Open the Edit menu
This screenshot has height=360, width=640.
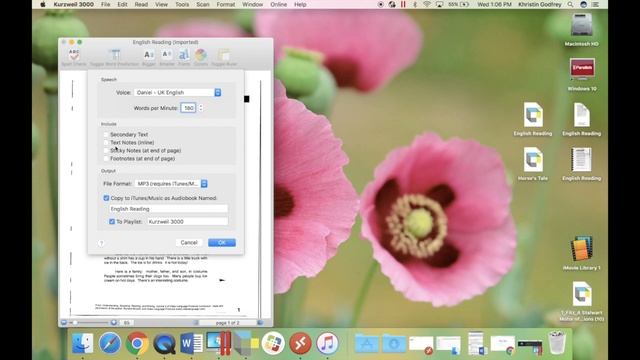(x=122, y=4)
